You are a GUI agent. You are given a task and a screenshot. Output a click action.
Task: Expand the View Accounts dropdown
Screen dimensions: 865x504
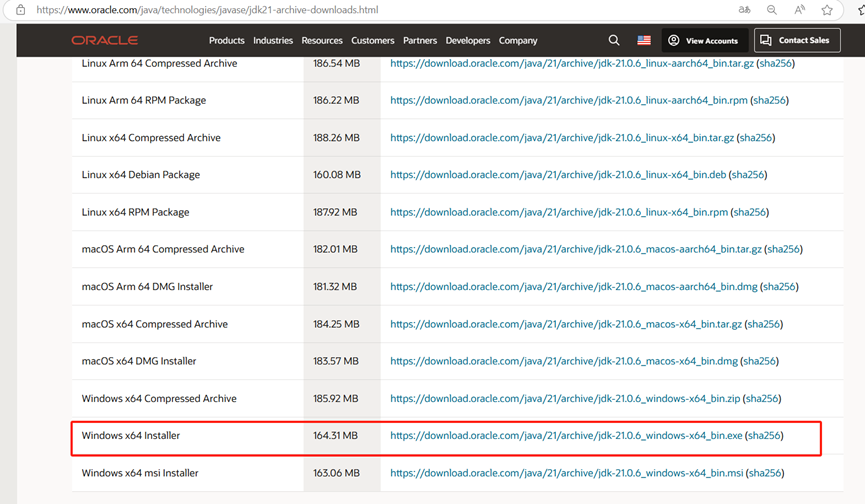coord(703,41)
